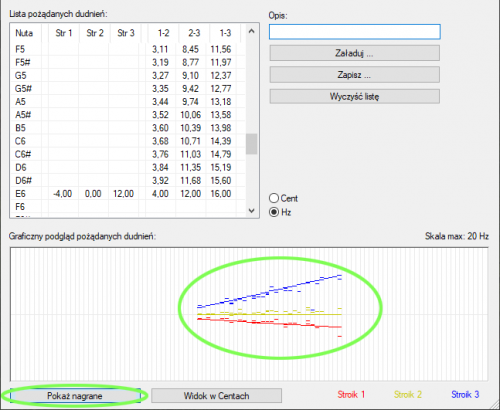Click the red Stroik 1 trend line
Viewport: 500px width, 410px height.
[270, 323]
